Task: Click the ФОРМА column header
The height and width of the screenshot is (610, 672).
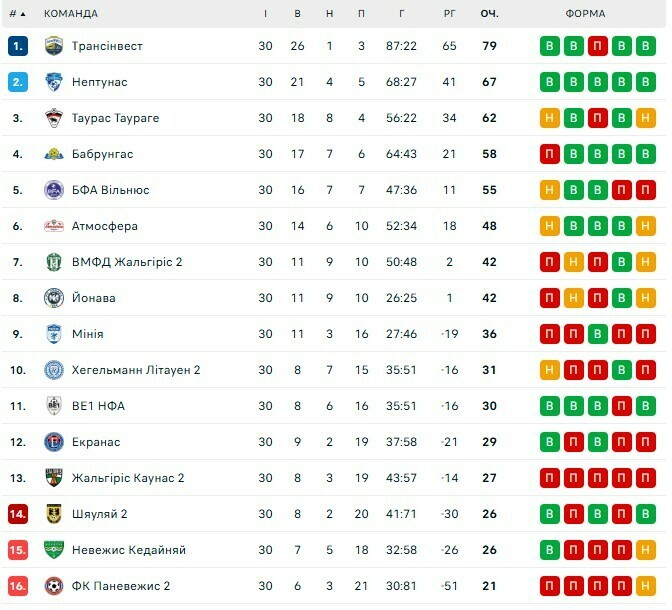Action: [x=584, y=14]
